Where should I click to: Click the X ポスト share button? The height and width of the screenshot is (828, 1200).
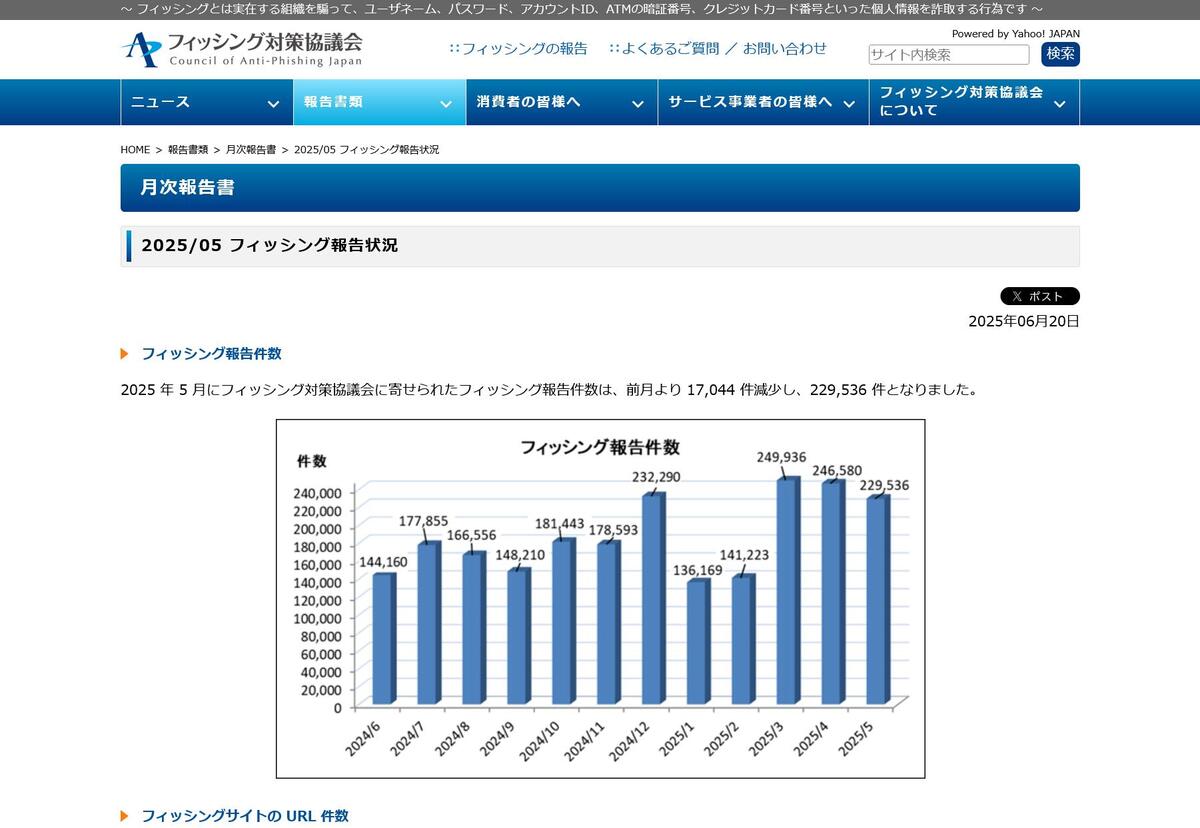tap(1040, 296)
